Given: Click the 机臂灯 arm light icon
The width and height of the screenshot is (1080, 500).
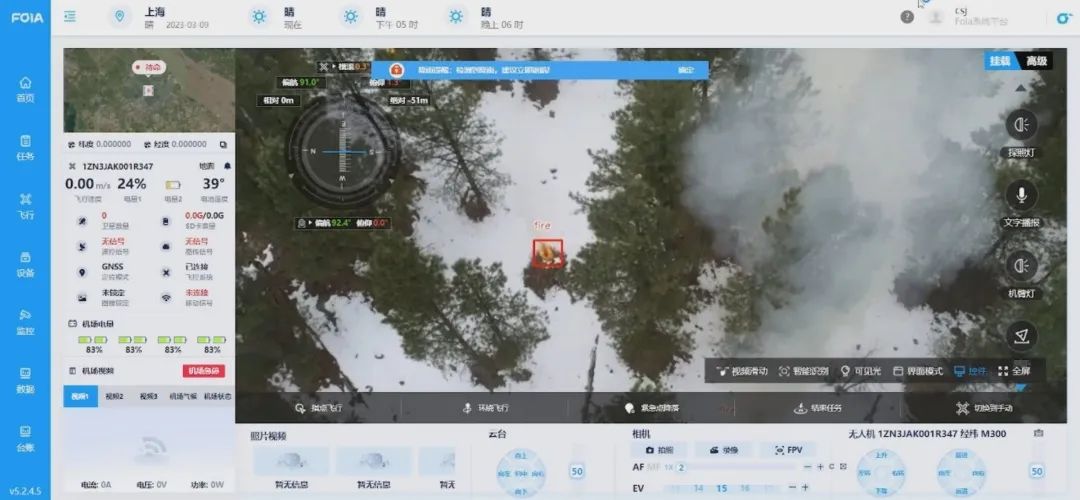Looking at the screenshot, I should tap(1021, 266).
